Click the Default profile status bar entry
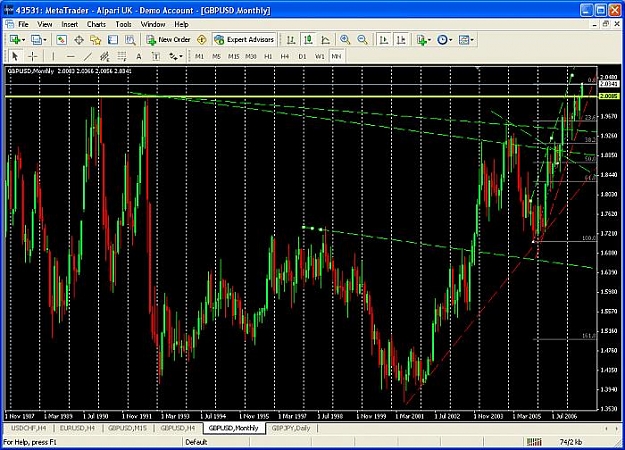The height and width of the screenshot is (450, 625). [x=196, y=442]
